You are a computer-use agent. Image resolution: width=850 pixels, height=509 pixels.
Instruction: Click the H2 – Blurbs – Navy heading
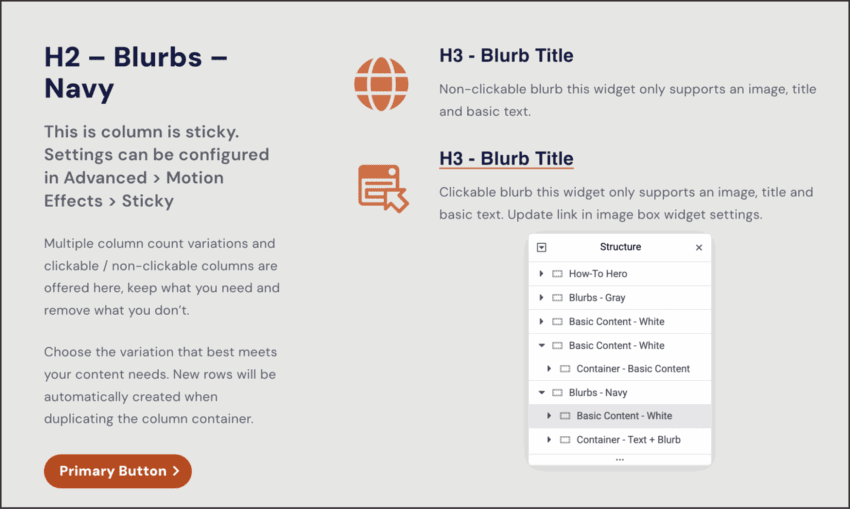[135, 72]
